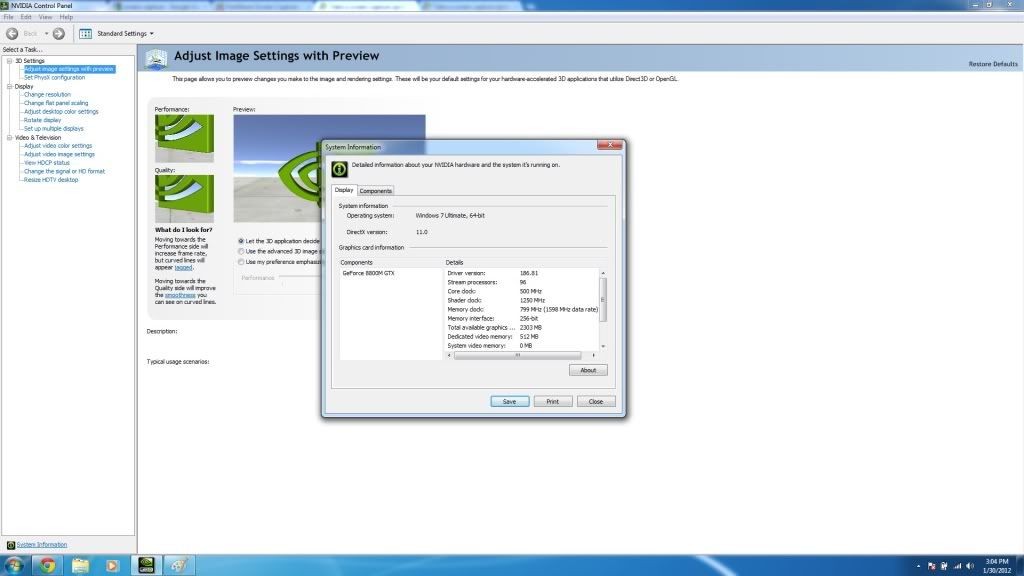The height and width of the screenshot is (576, 1024).
Task: Click the Close button in dialog
Action: (x=596, y=402)
